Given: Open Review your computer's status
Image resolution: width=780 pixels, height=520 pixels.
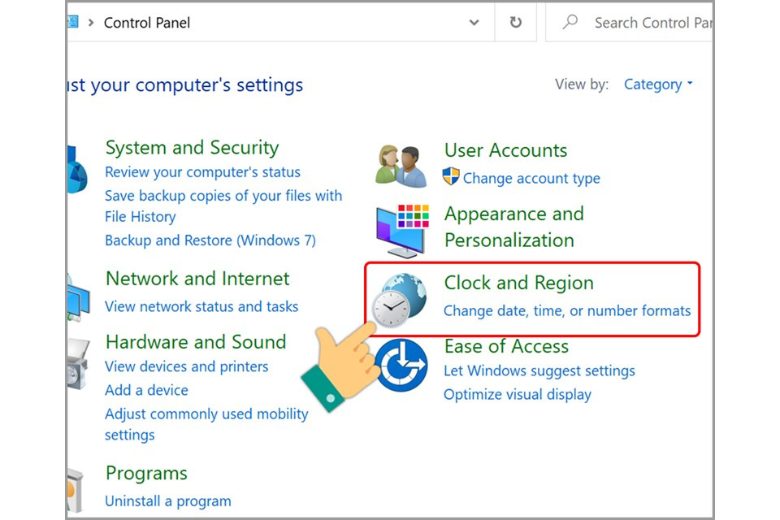Looking at the screenshot, I should pyautogui.click(x=202, y=172).
